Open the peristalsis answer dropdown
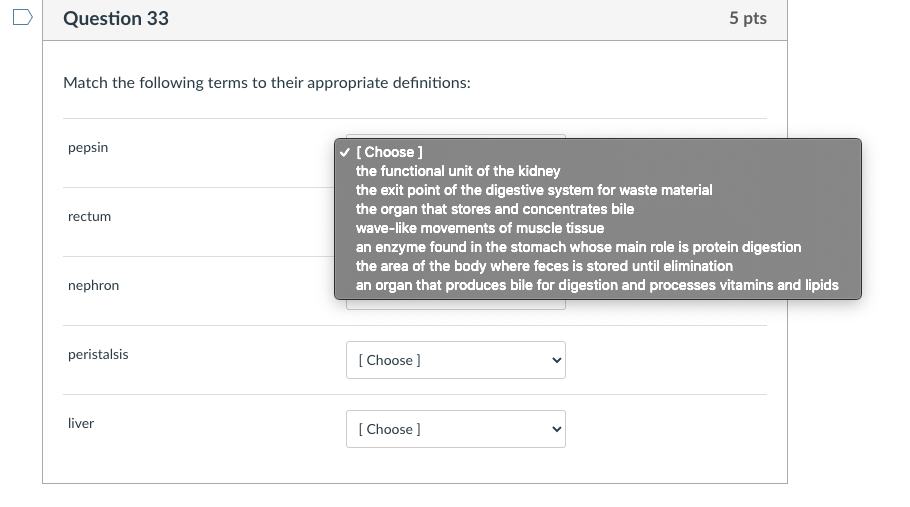Screen dimensions: 910x507 (x=456, y=360)
